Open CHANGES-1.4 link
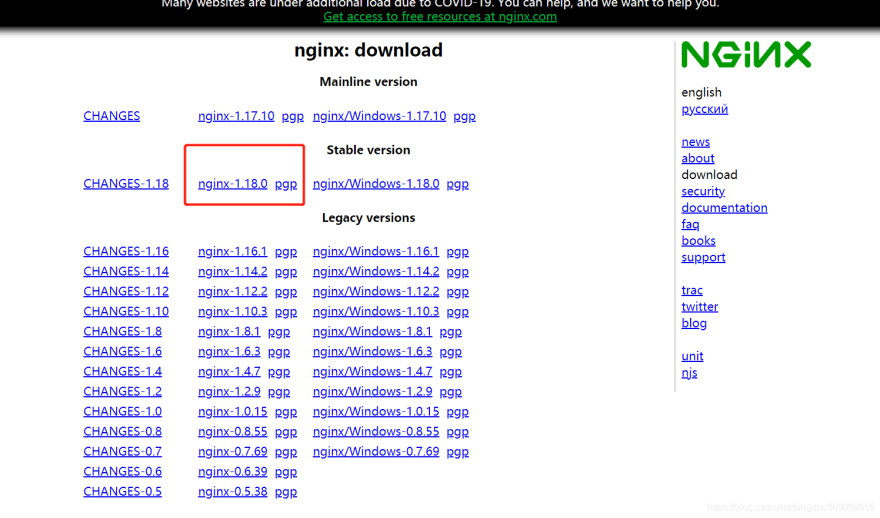The height and width of the screenshot is (518, 880). [x=122, y=371]
